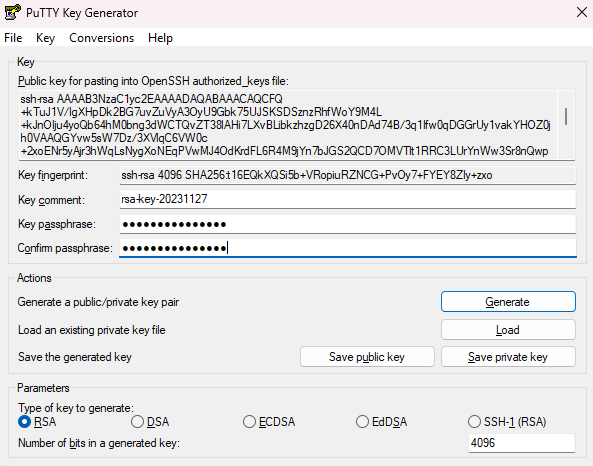The width and height of the screenshot is (593, 466).
Task: Click the Key passphrase field
Action: point(348,224)
